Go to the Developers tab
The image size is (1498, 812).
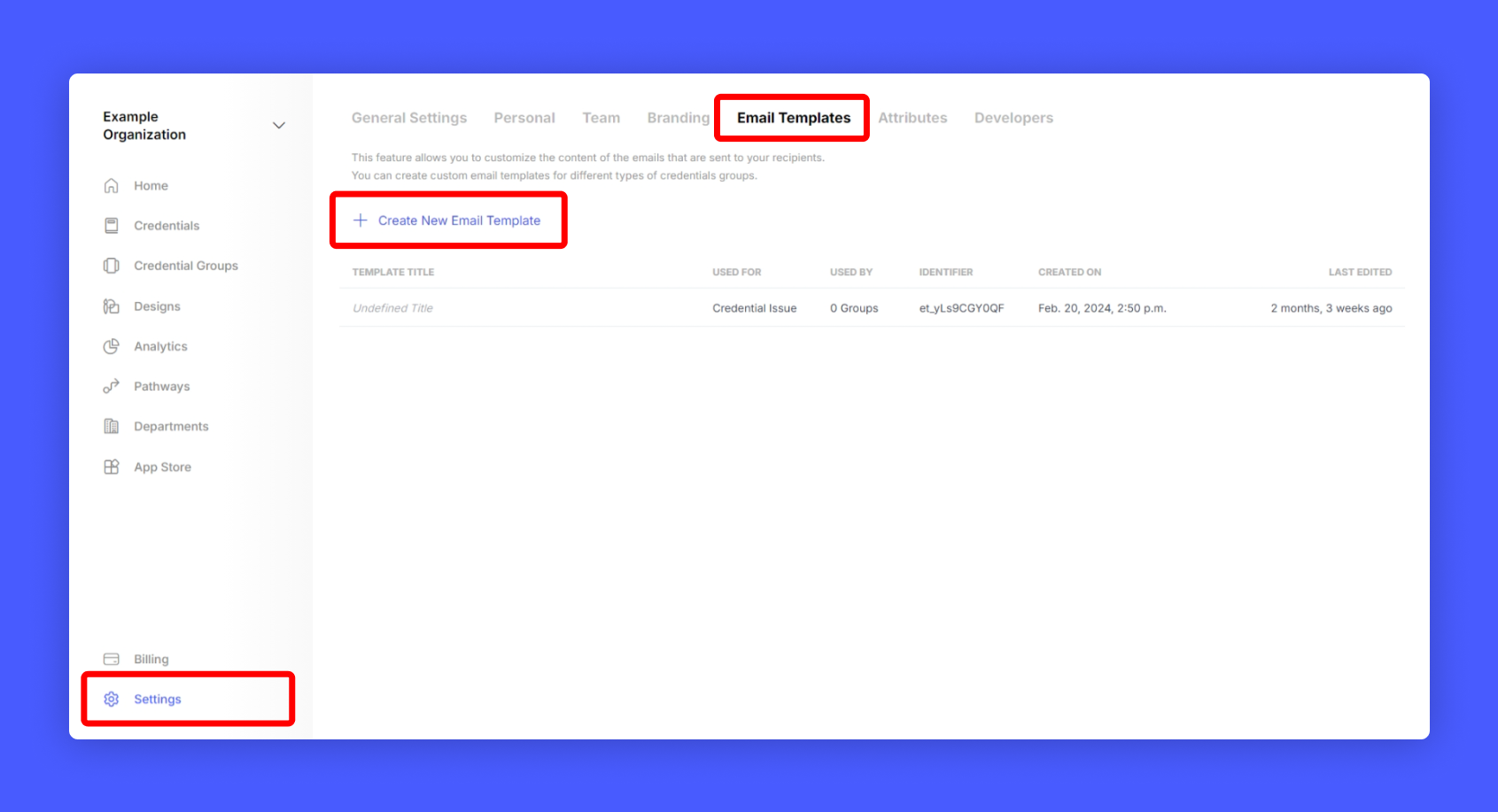click(1013, 118)
